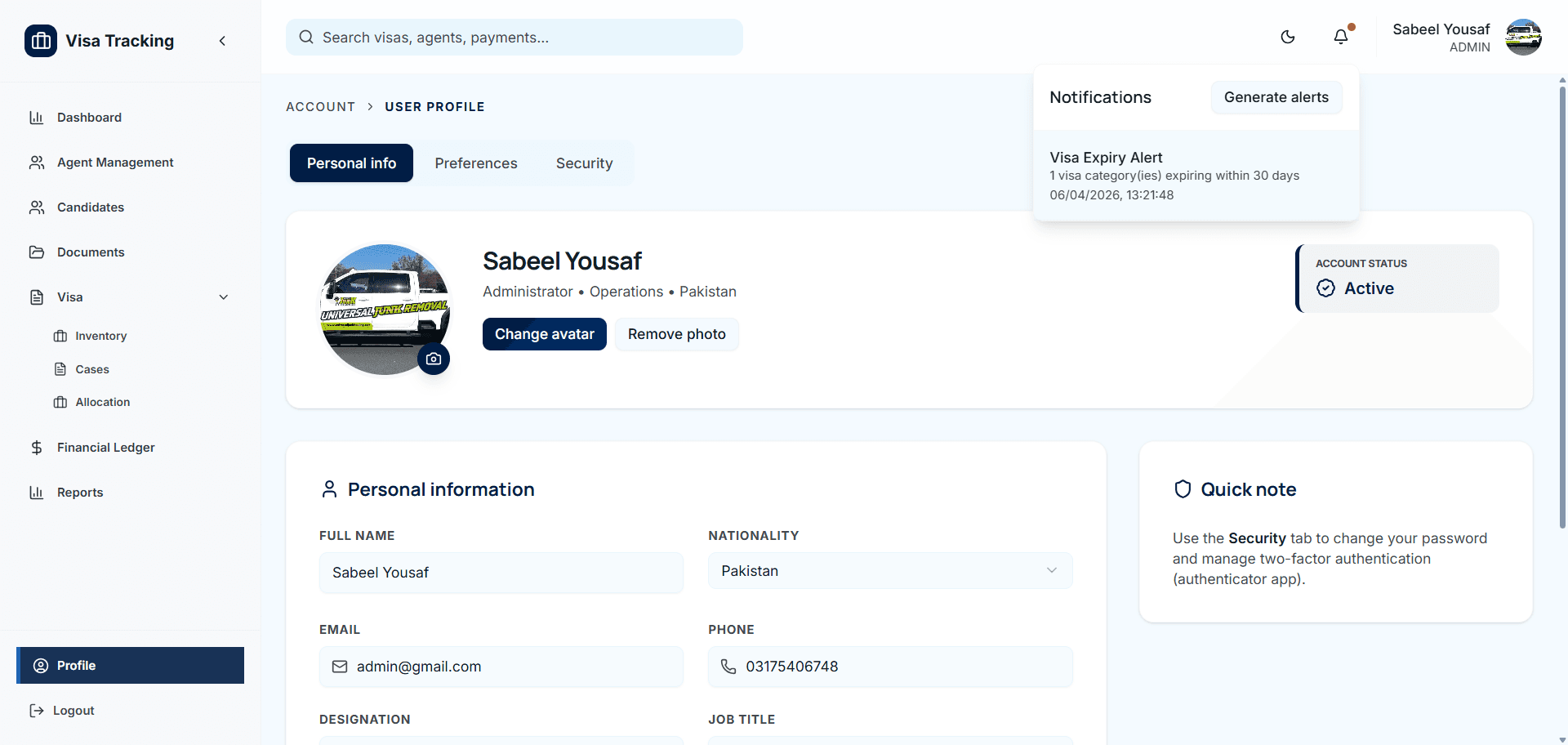Viewport: 1568px width, 745px height.
Task: Select Profile in the sidebar
Action: [131, 666]
